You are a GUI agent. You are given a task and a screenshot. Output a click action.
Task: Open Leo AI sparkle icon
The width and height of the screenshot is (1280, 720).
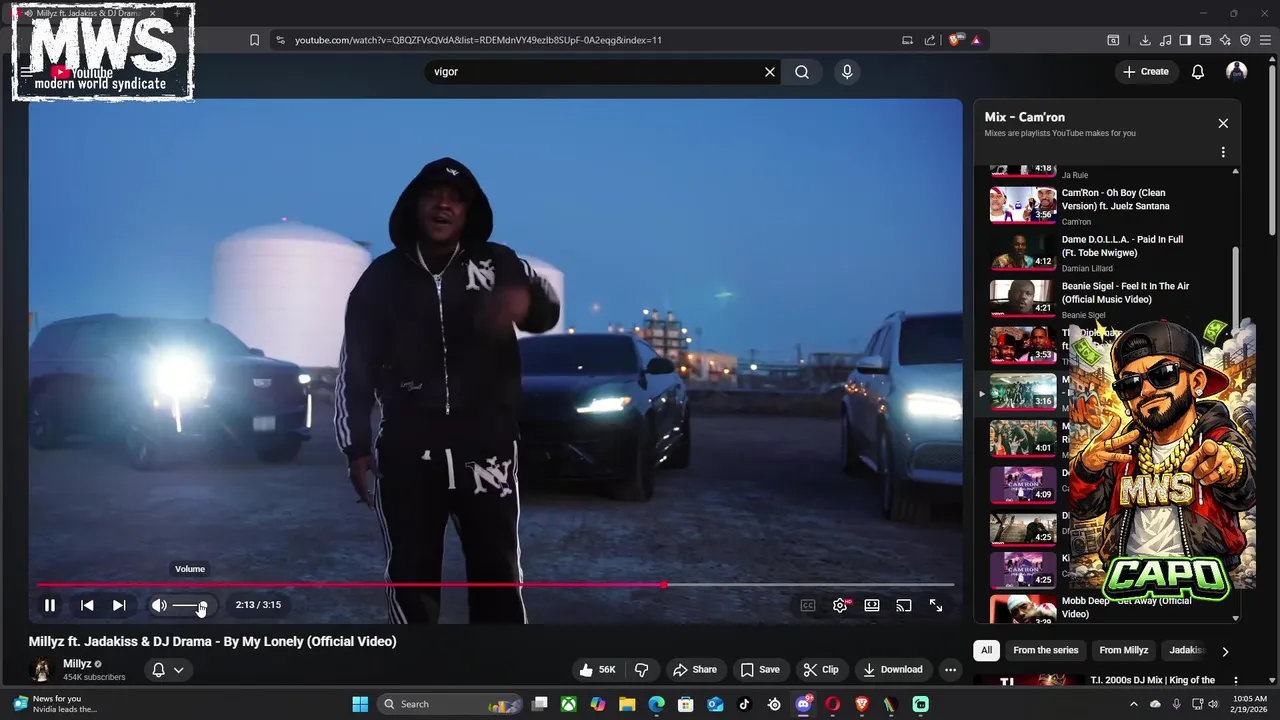click(1225, 40)
